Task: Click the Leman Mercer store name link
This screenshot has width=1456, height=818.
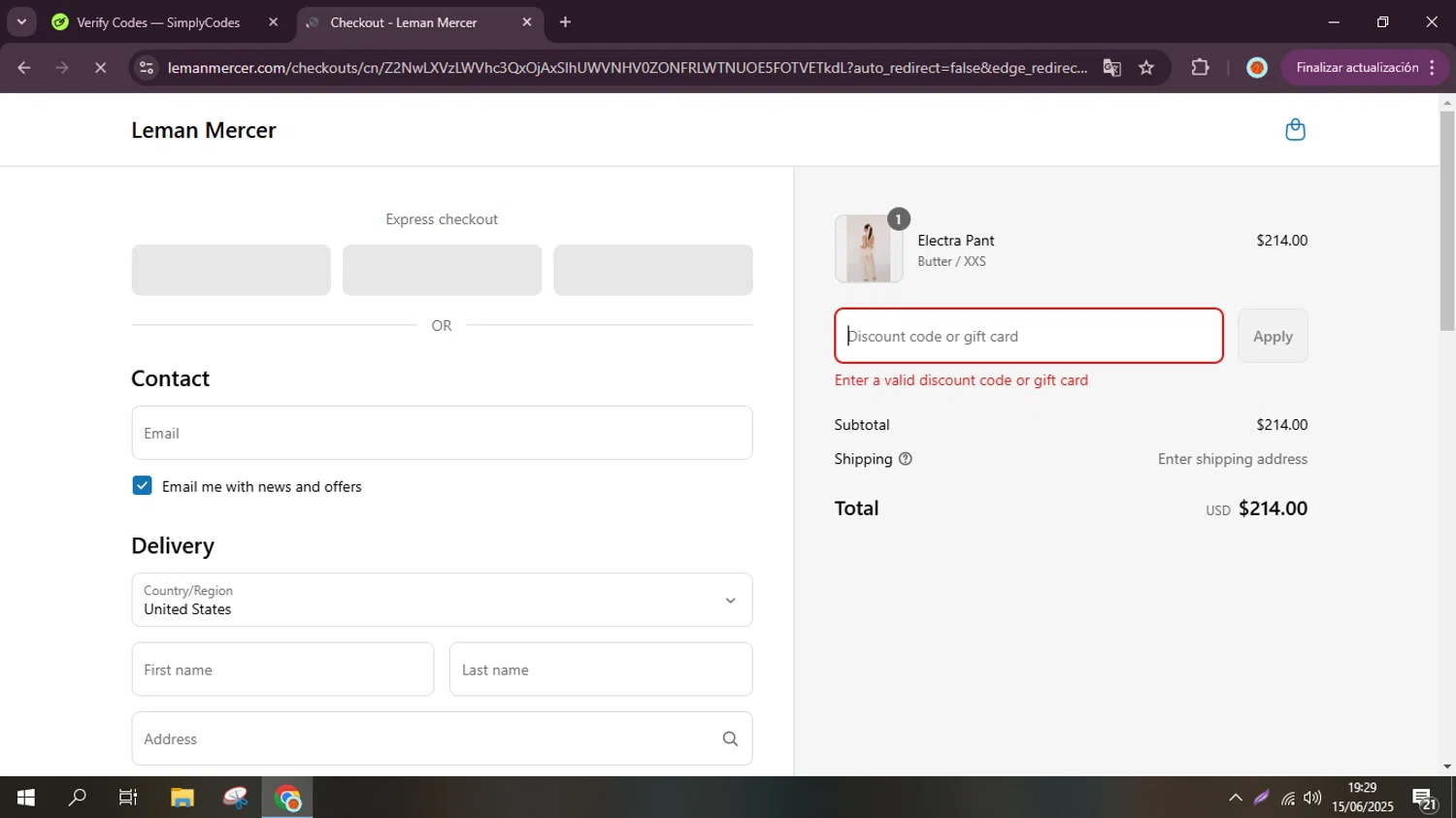Action: tap(204, 130)
